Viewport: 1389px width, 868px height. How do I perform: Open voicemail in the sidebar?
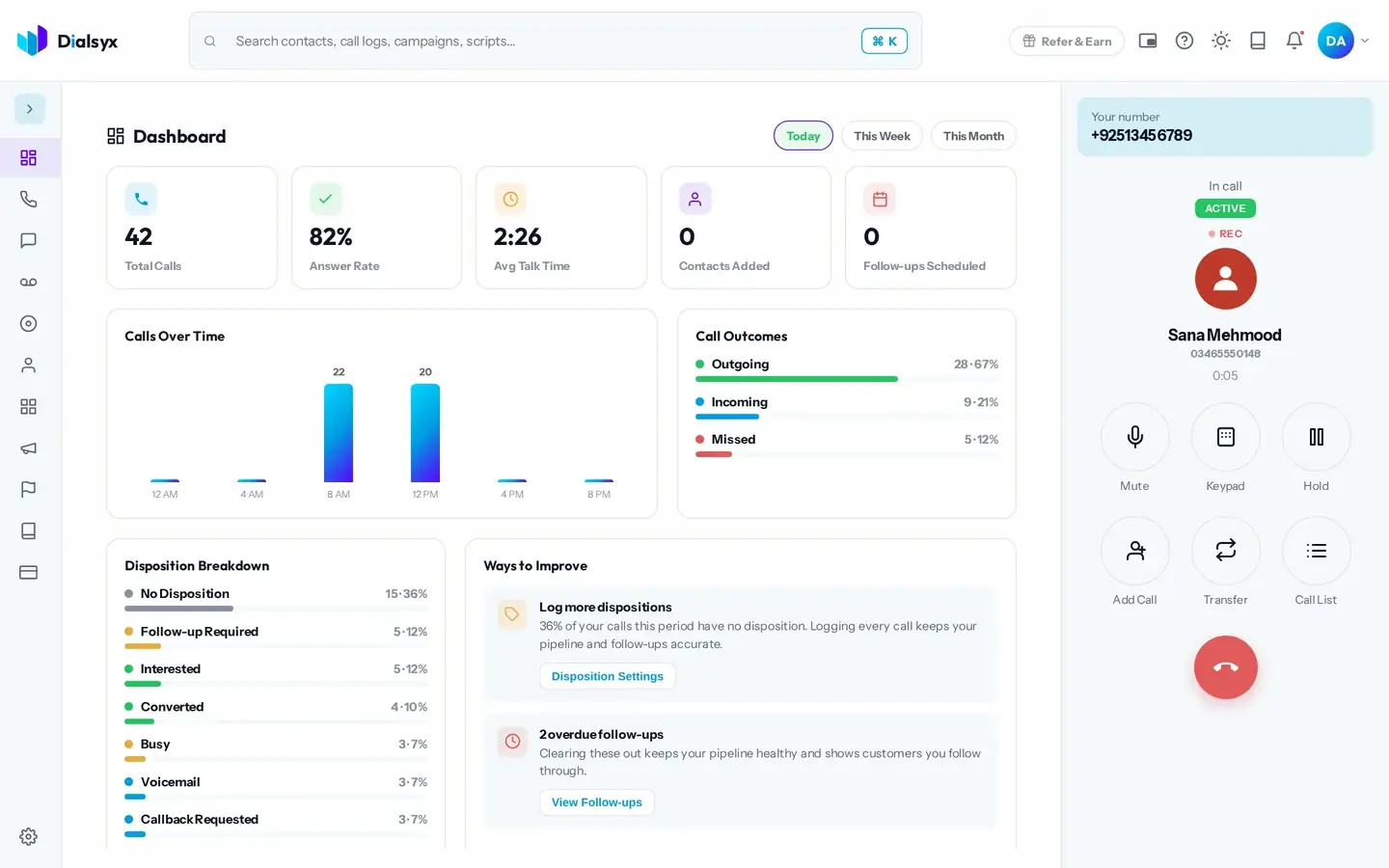(x=29, y=282)
